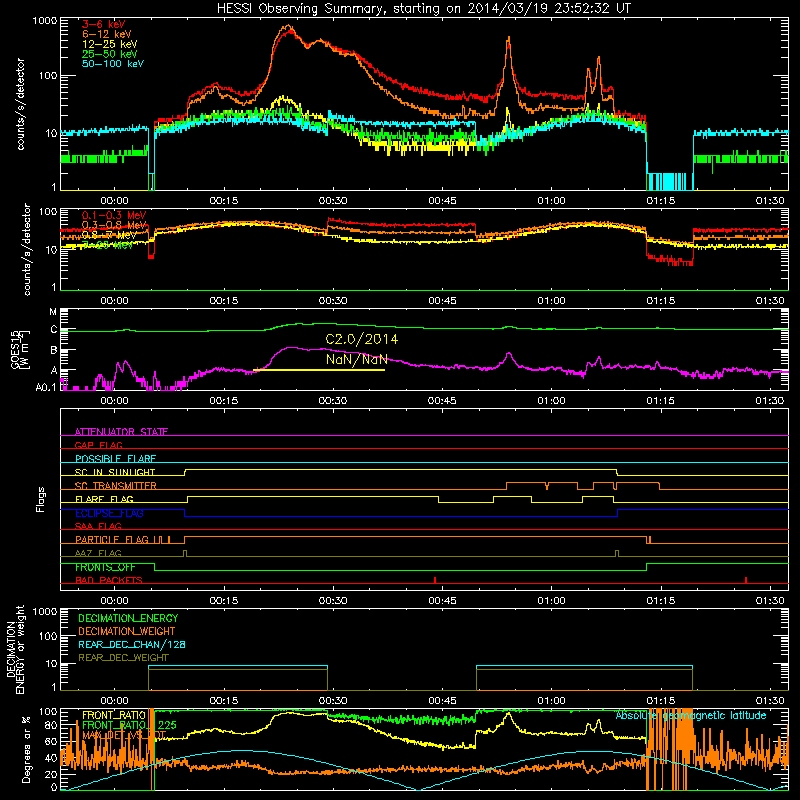Click the SC_IN_SUNLIGHT label
This screenshot has height=800, width=800.
pos(115,472)
